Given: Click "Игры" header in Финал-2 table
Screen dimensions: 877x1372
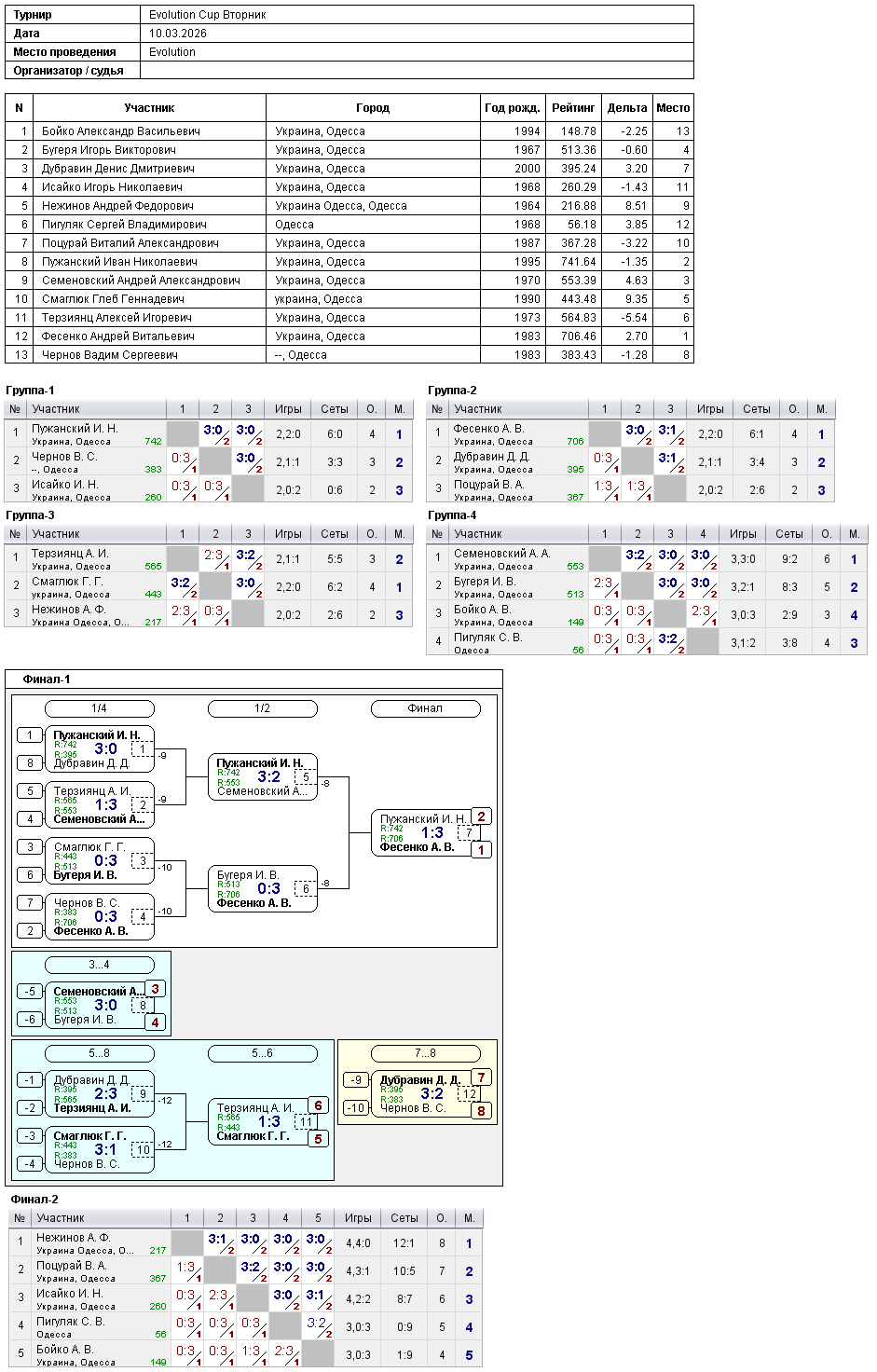Looking at the screenshot, I should (x=358, y=1218).
